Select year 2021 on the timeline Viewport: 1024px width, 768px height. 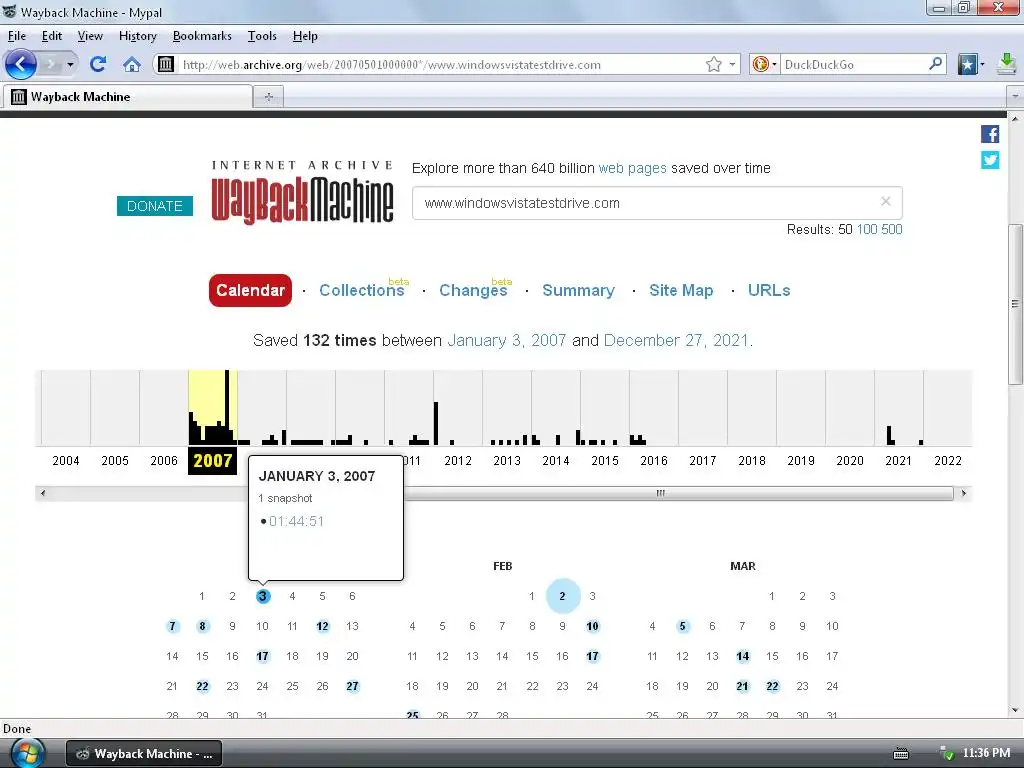point(899,460)
